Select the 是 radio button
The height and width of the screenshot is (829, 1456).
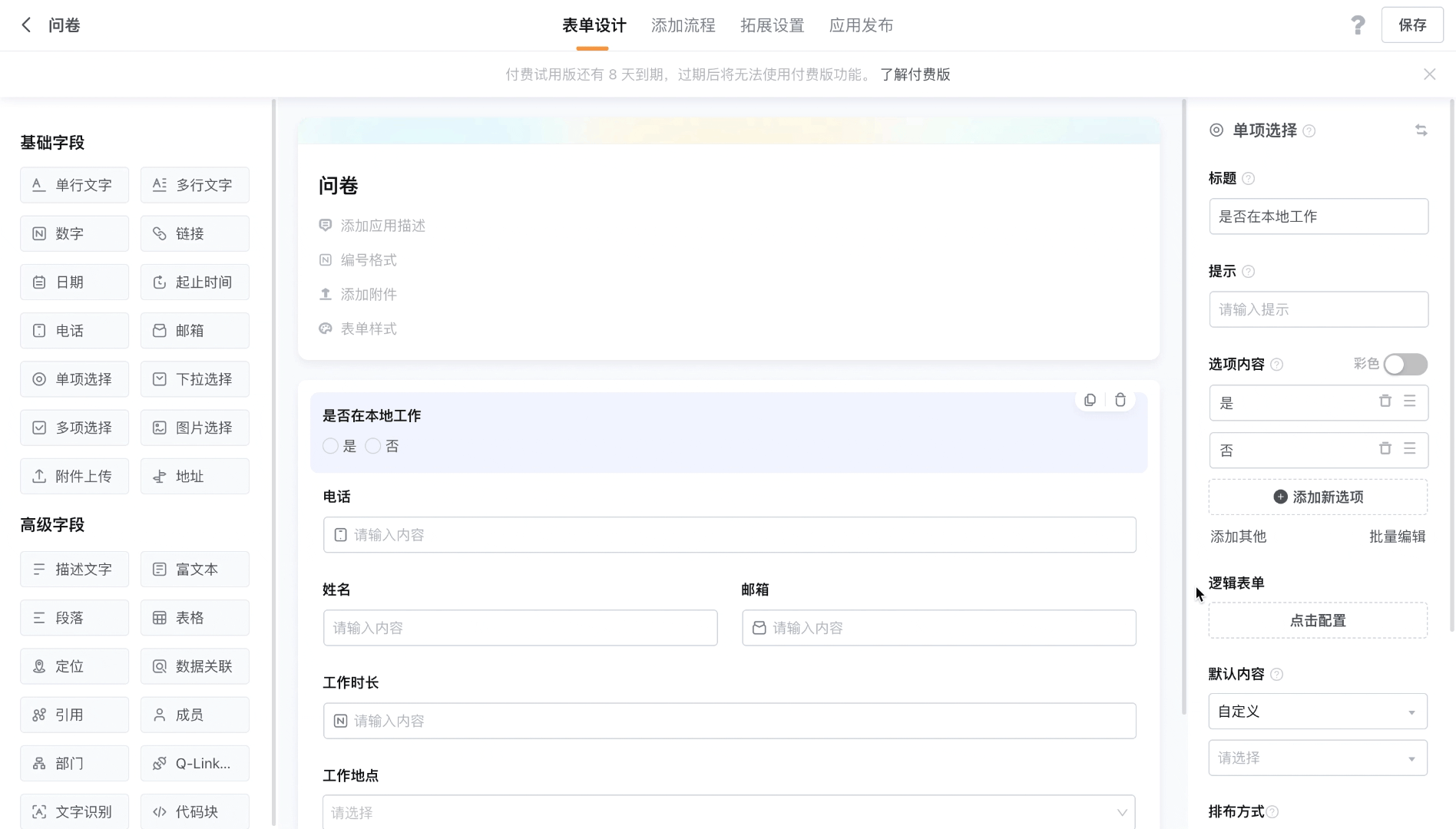pos(330,446)
